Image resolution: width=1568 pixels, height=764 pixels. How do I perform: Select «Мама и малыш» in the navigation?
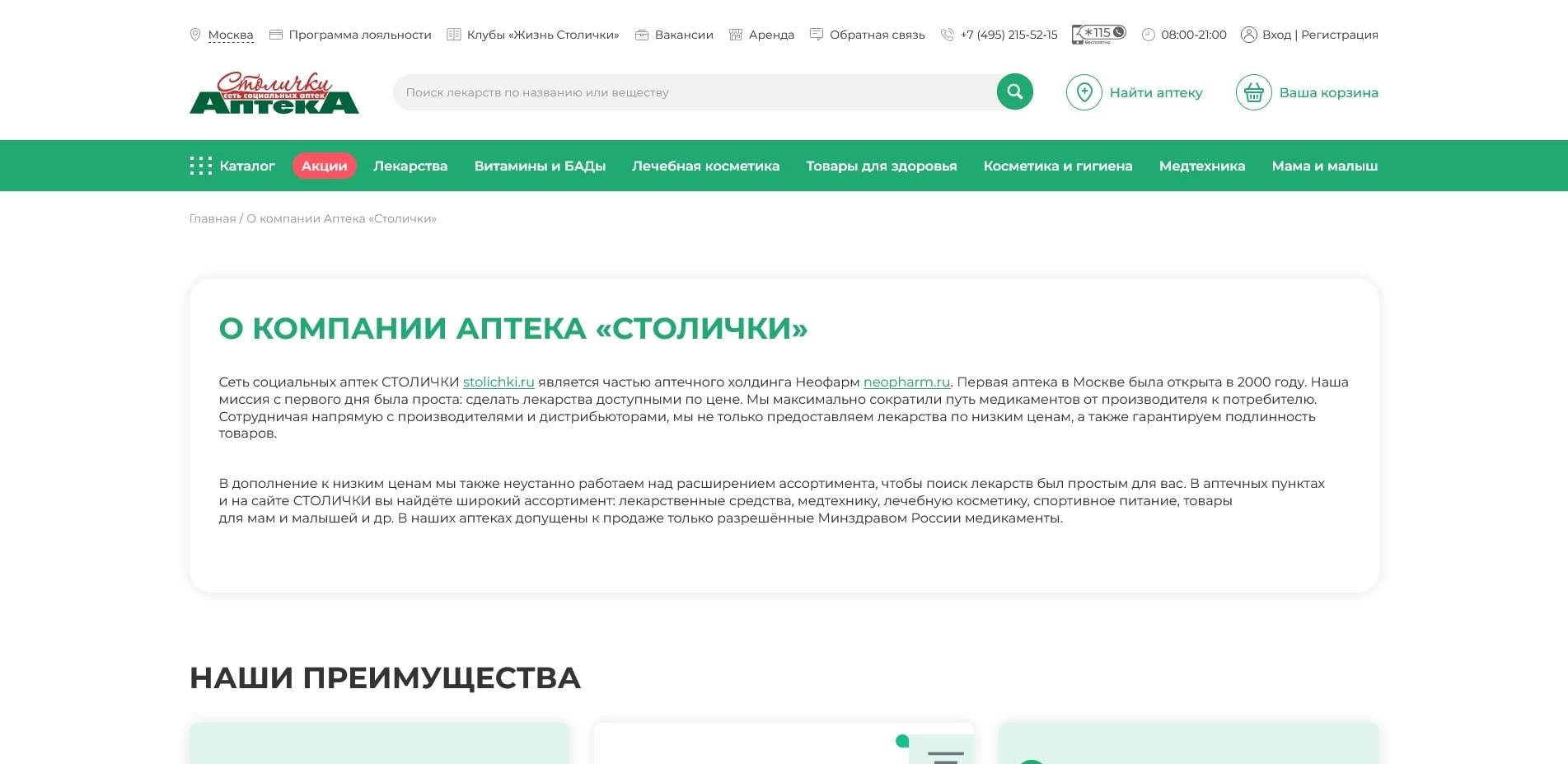(1324, 166)
